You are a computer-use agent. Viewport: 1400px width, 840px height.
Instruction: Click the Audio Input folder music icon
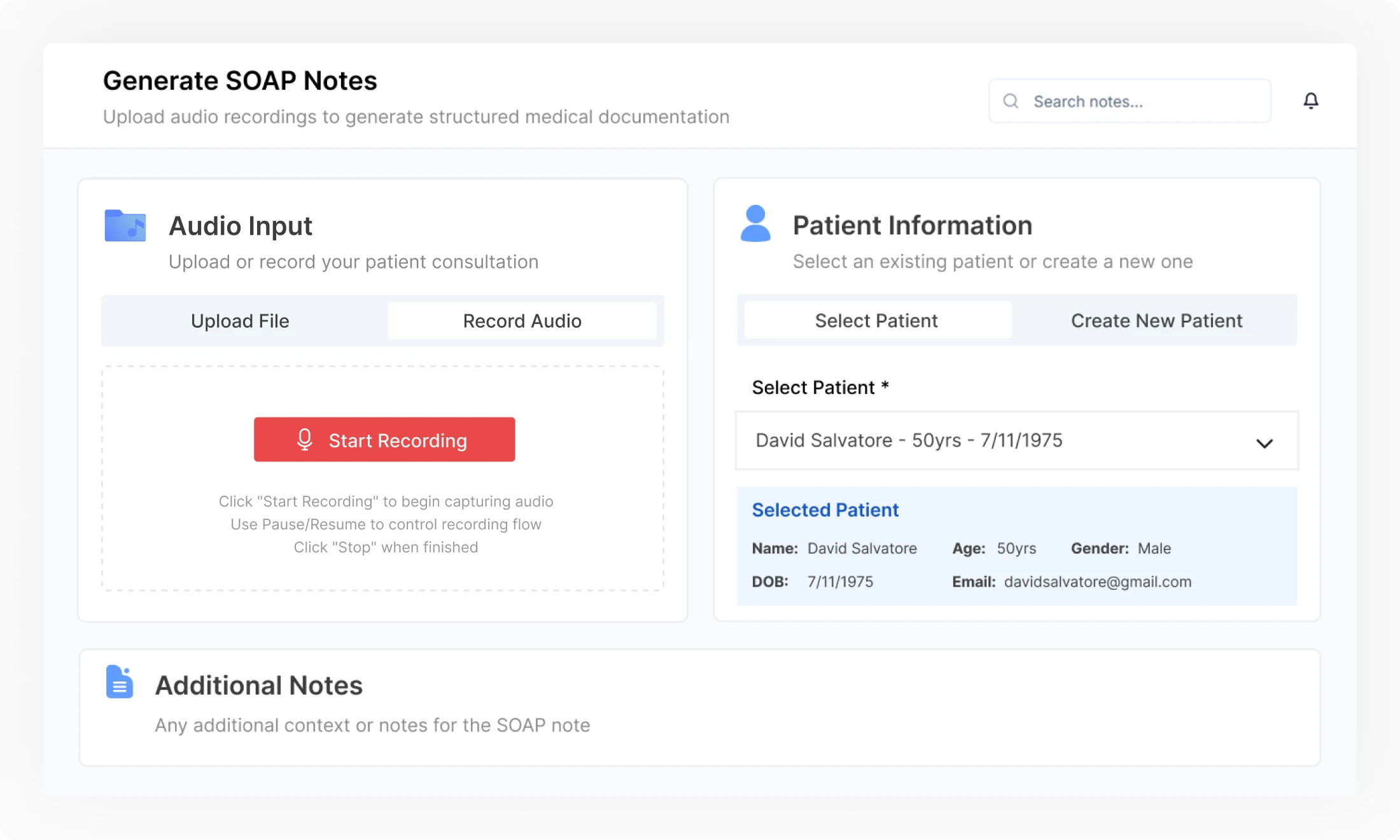(125, 225)
